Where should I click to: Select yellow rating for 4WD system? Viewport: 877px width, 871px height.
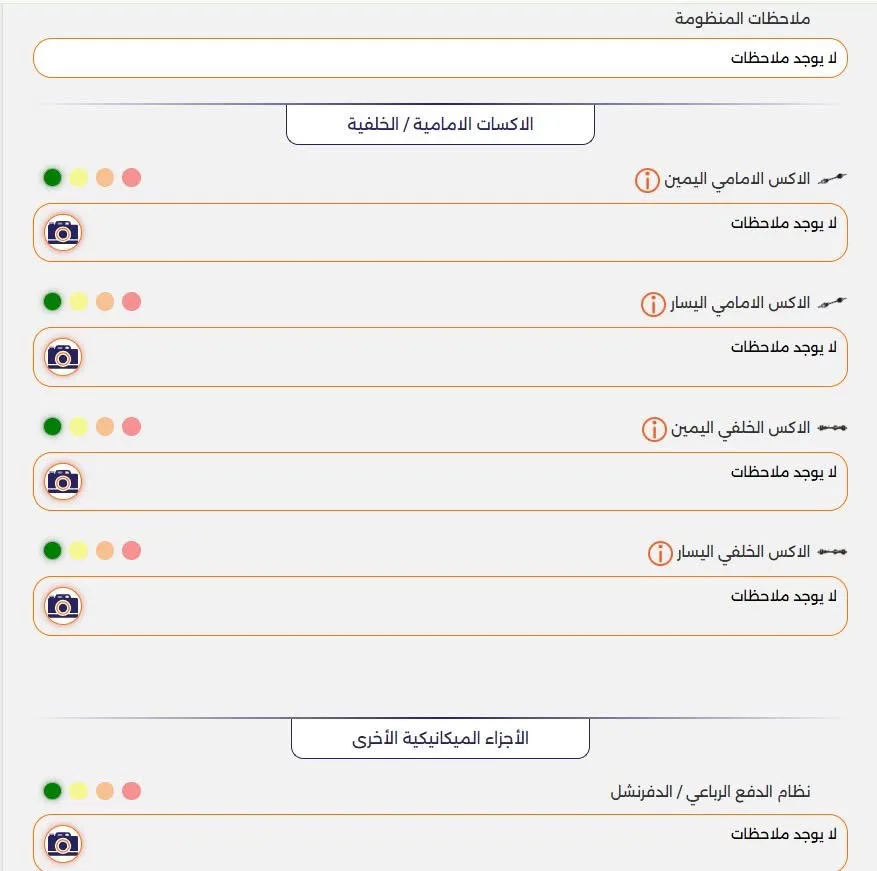point(78,789)
